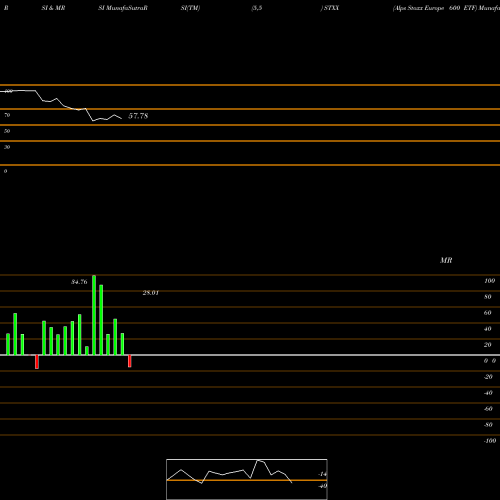
Task: Click the 57.78 RSI value label
Action: click(x=138, y=116)
